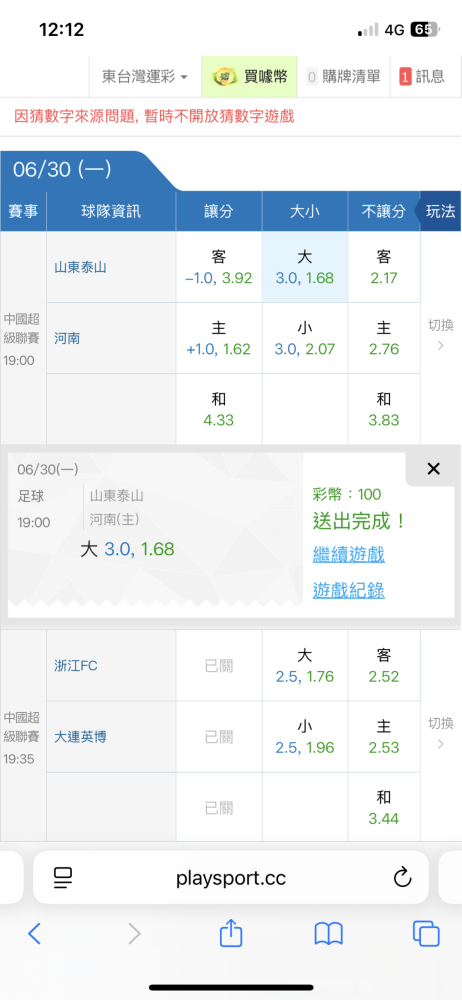Open Safari bookmarks book icon
The height and width of the screenshot is (1000, 462).
pyautogui.click(x=329, y=934)
